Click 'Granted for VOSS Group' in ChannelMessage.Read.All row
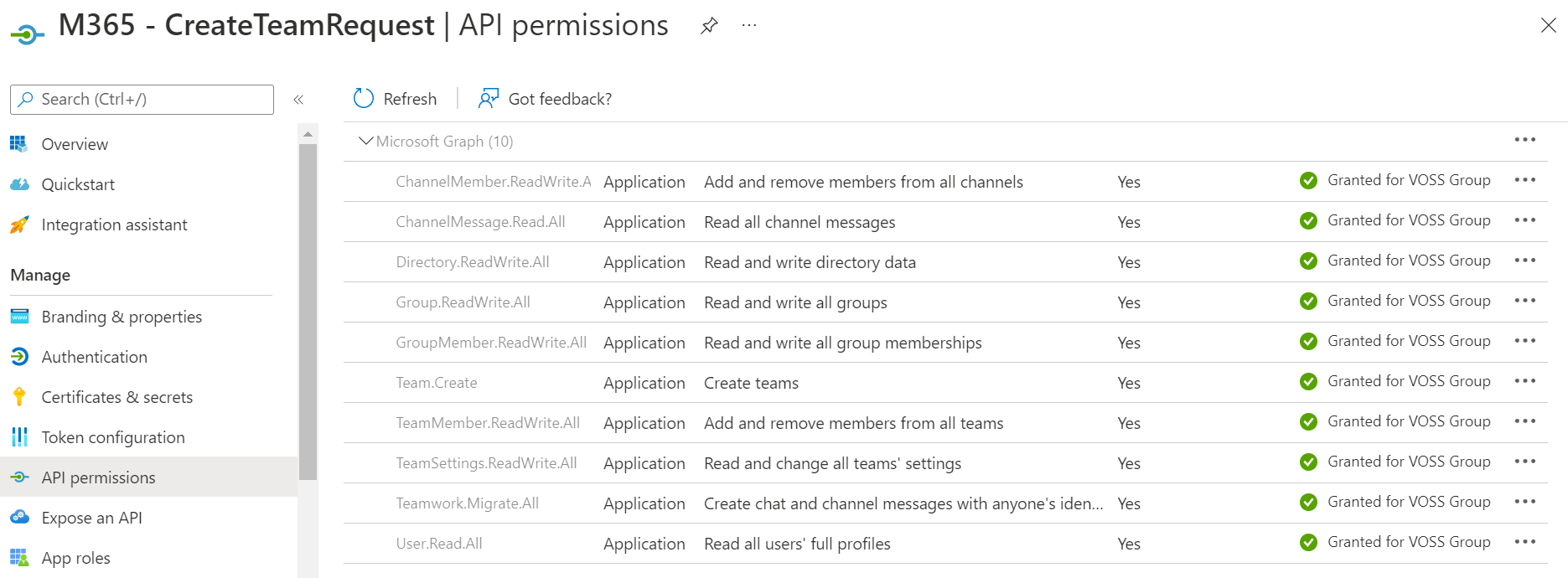 1409,220
